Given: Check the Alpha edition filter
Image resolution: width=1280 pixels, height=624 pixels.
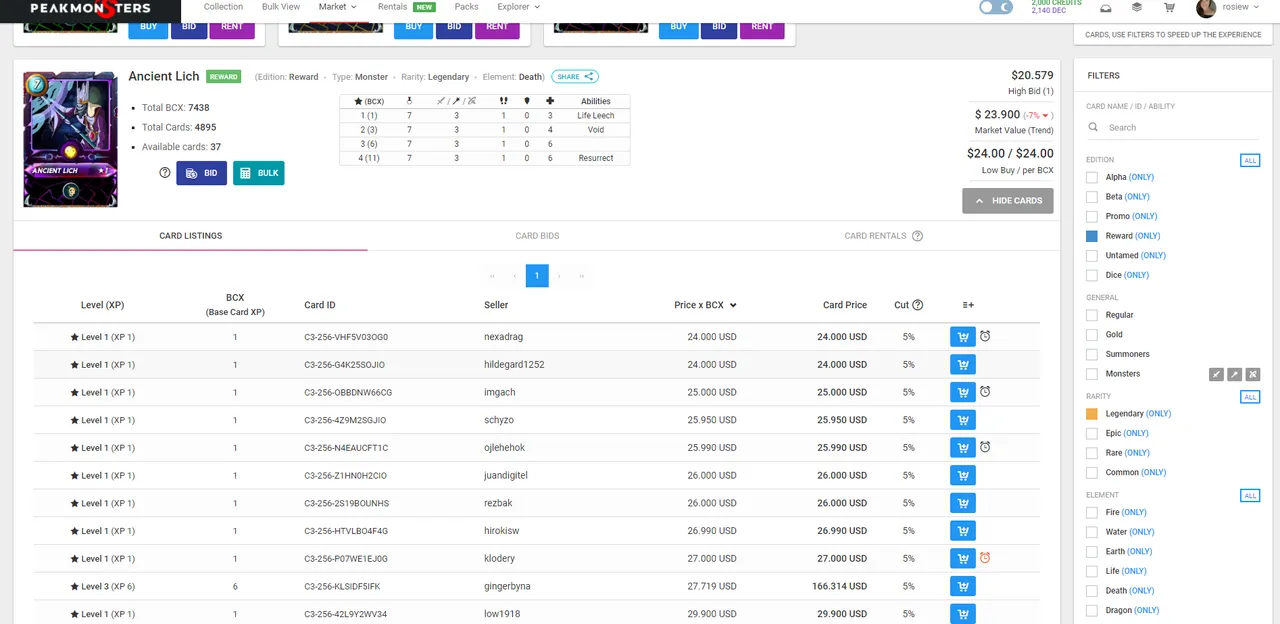Looking at the screenshot, I should (1092, 177).
